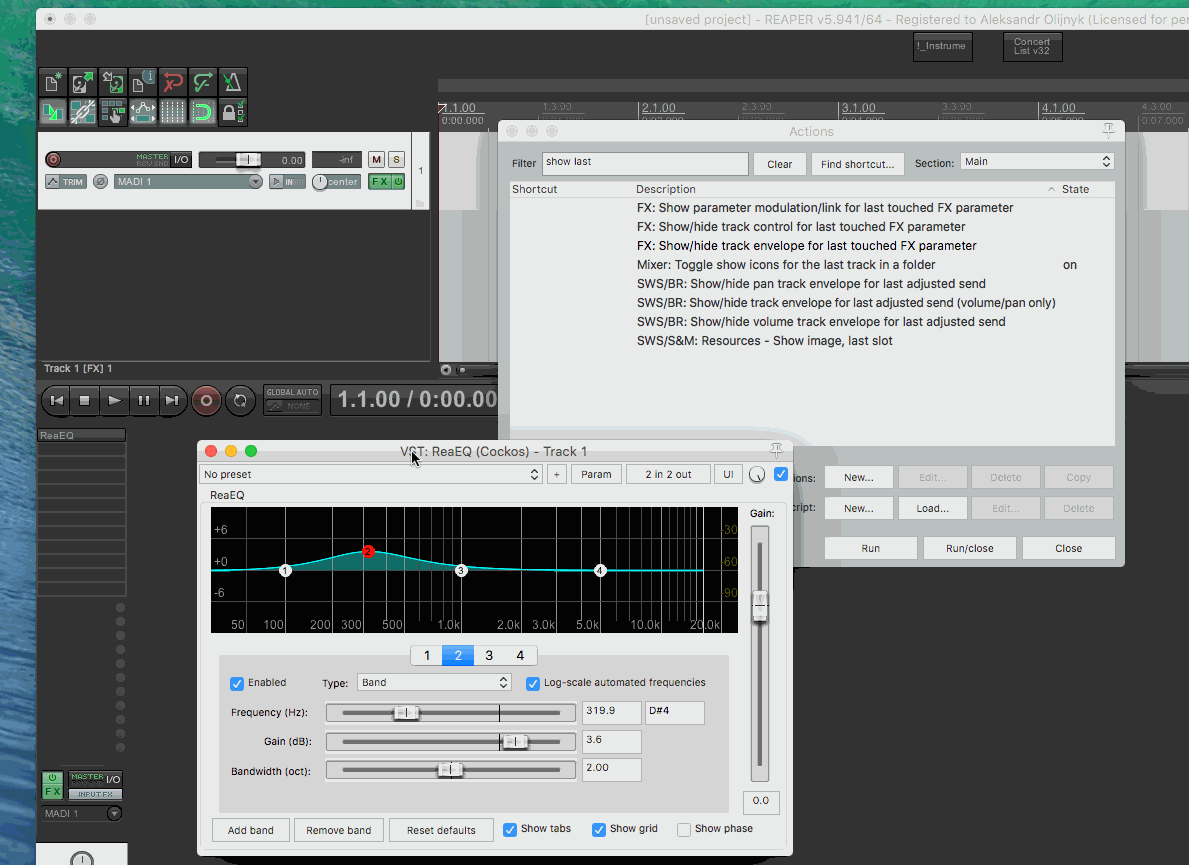Uncheck Log-scale automated frequencies

pyautogui.click(x=533, y=683)
